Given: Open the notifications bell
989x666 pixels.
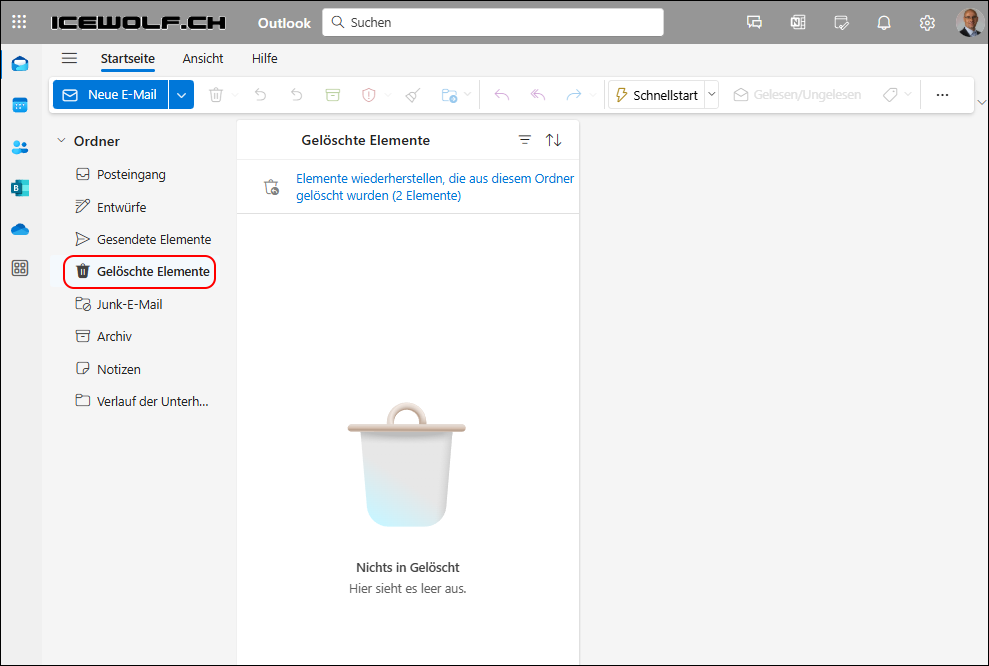Looking at the screenshot, I should pos(884,23).
